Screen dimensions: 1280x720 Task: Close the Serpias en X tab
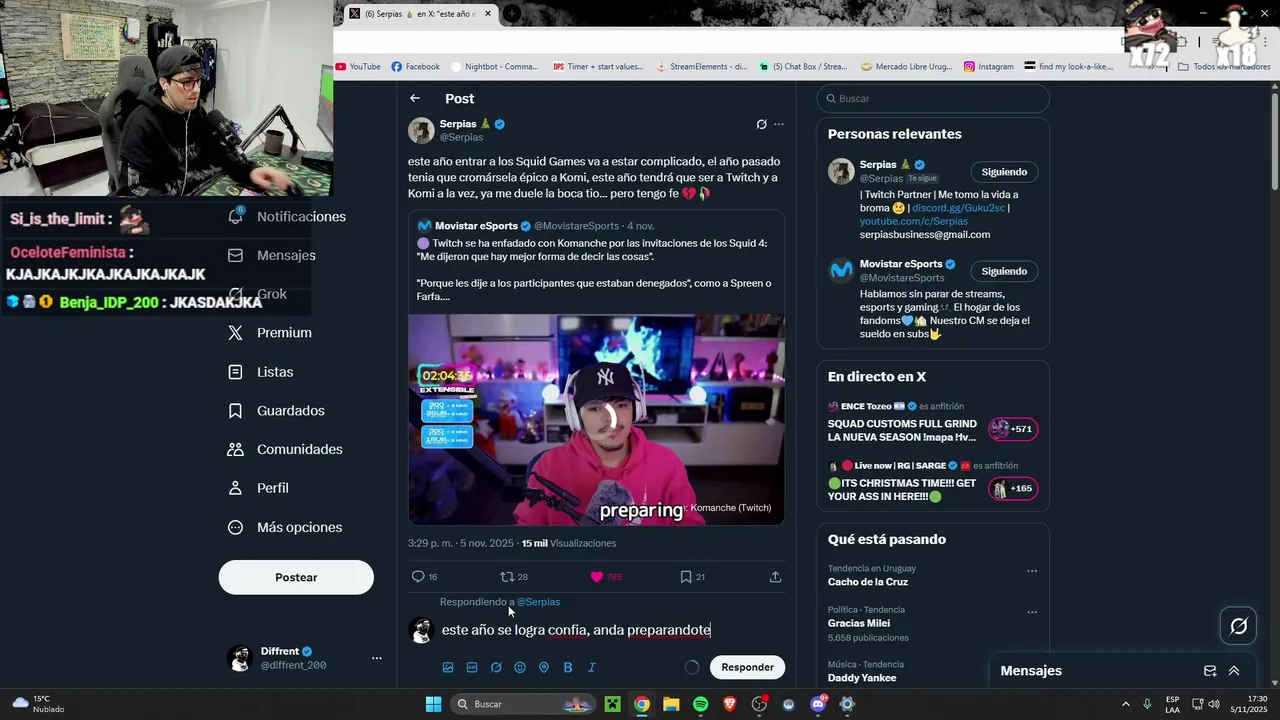coord(488,13)
